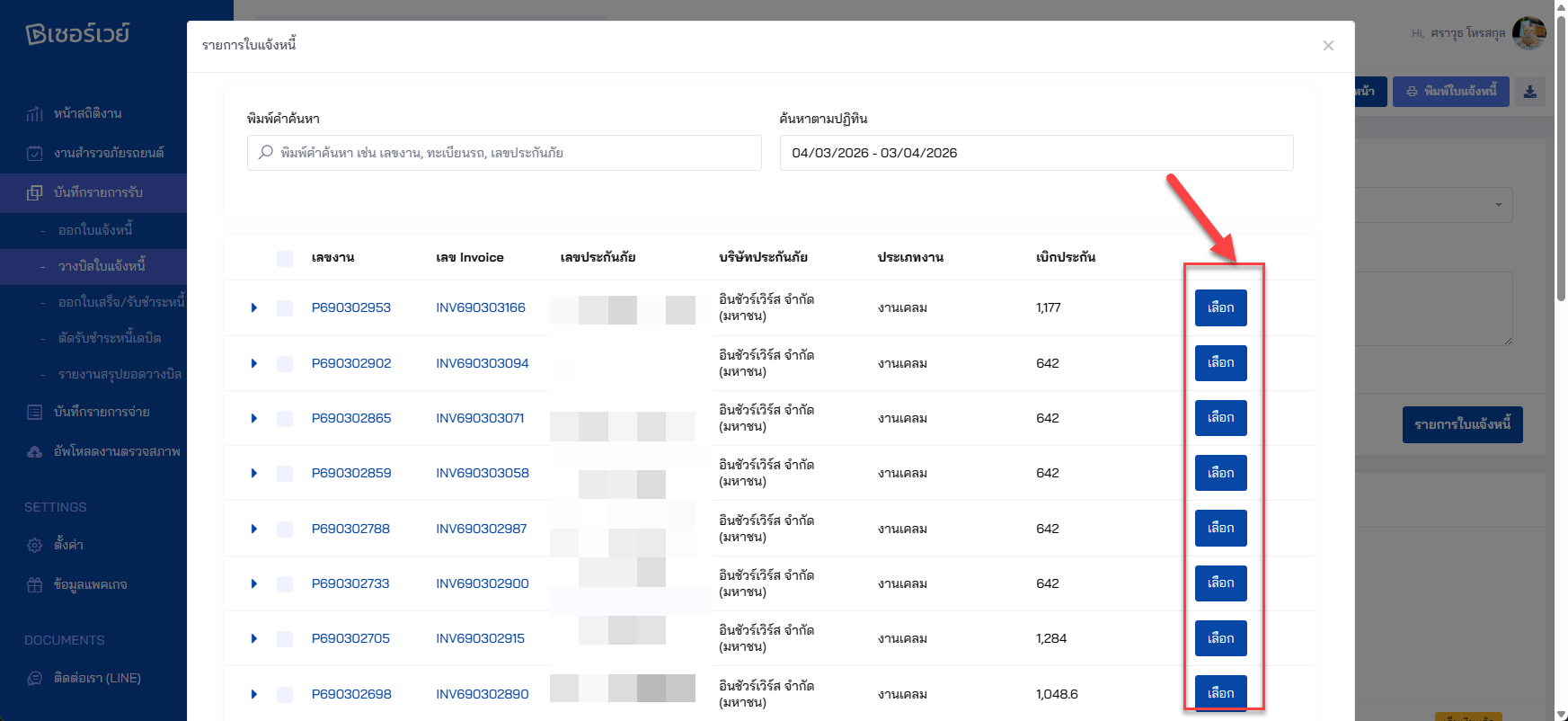1568x721 pixels.
Task: Expand the row for P690302902
Action: pos(254,363)
